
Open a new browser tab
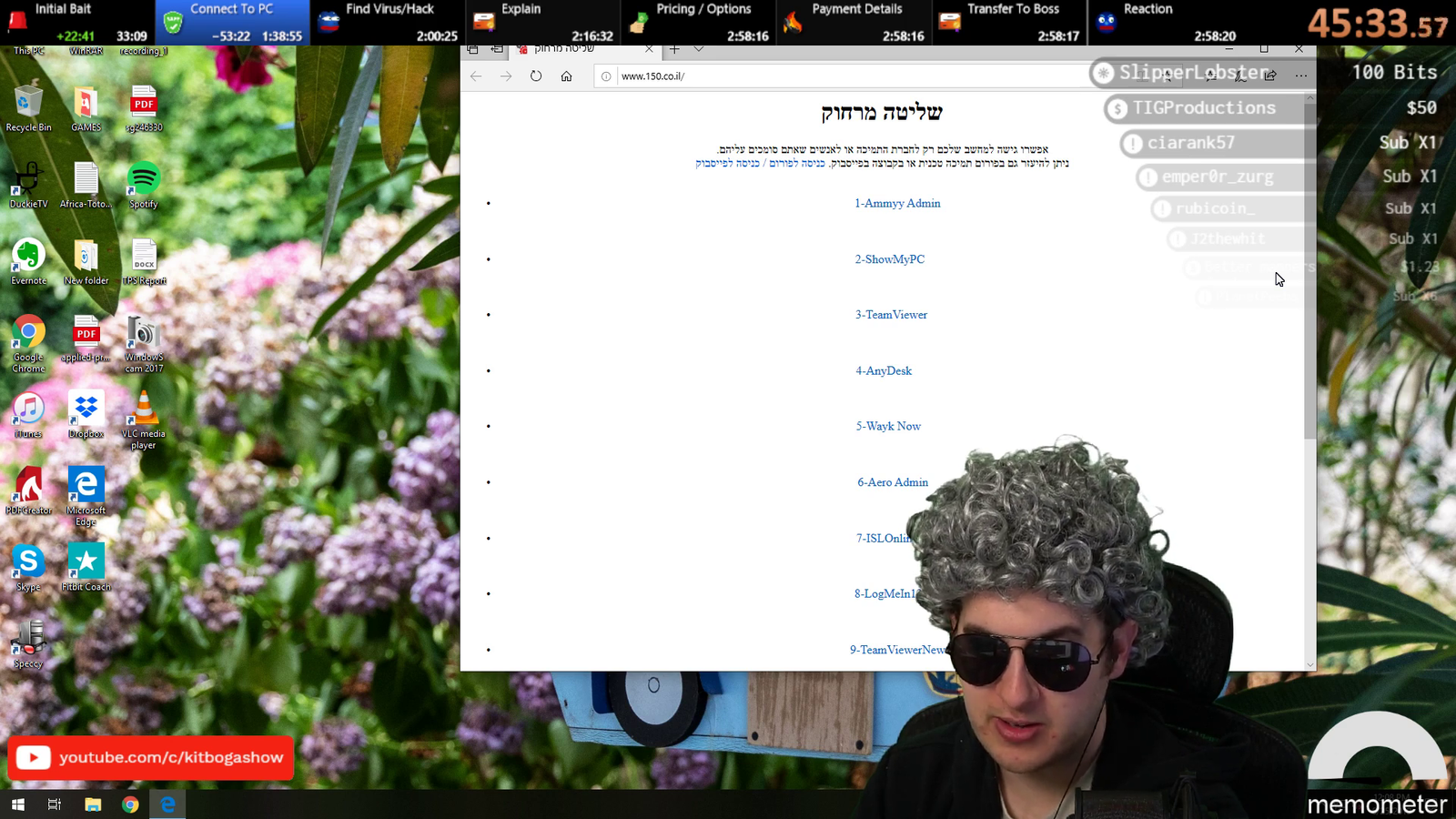[x=674, y=49]
